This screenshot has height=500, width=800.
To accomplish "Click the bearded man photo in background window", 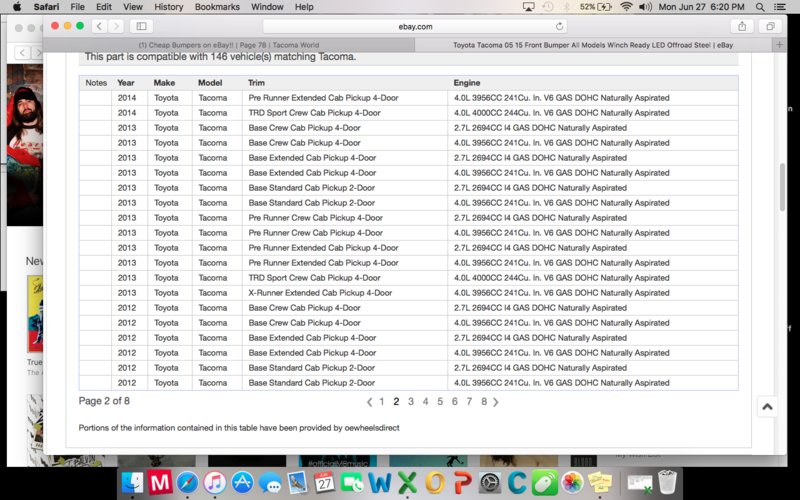I will click(x=24, y=145).
